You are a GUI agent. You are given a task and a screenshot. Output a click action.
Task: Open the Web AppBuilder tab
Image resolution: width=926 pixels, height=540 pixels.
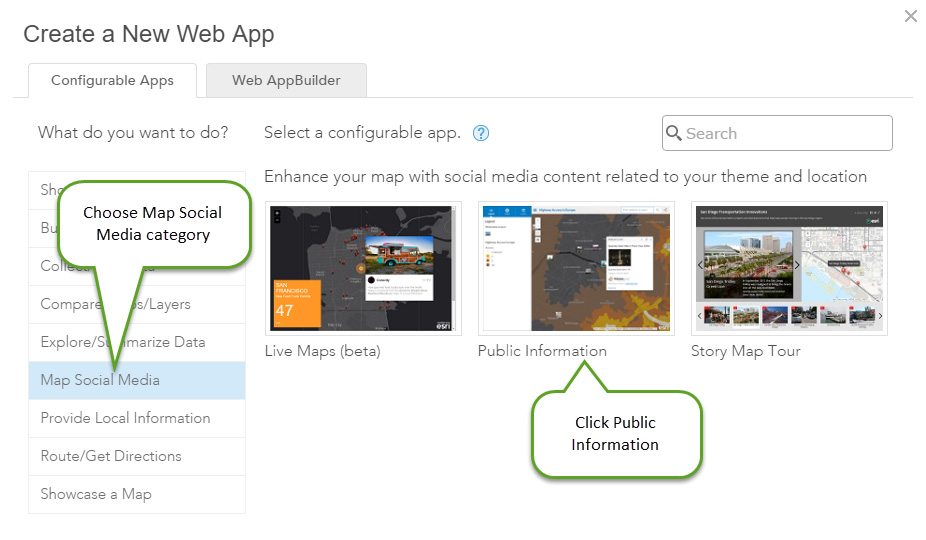pos(286,80)
